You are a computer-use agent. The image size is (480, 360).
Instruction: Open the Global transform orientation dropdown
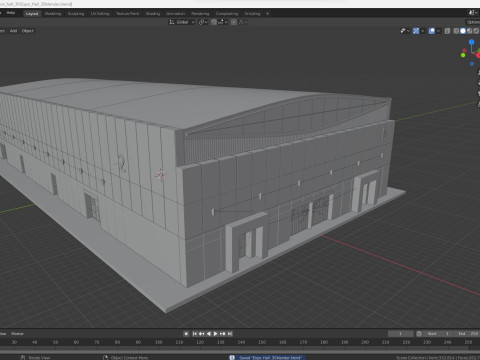[x=182, y=22]
